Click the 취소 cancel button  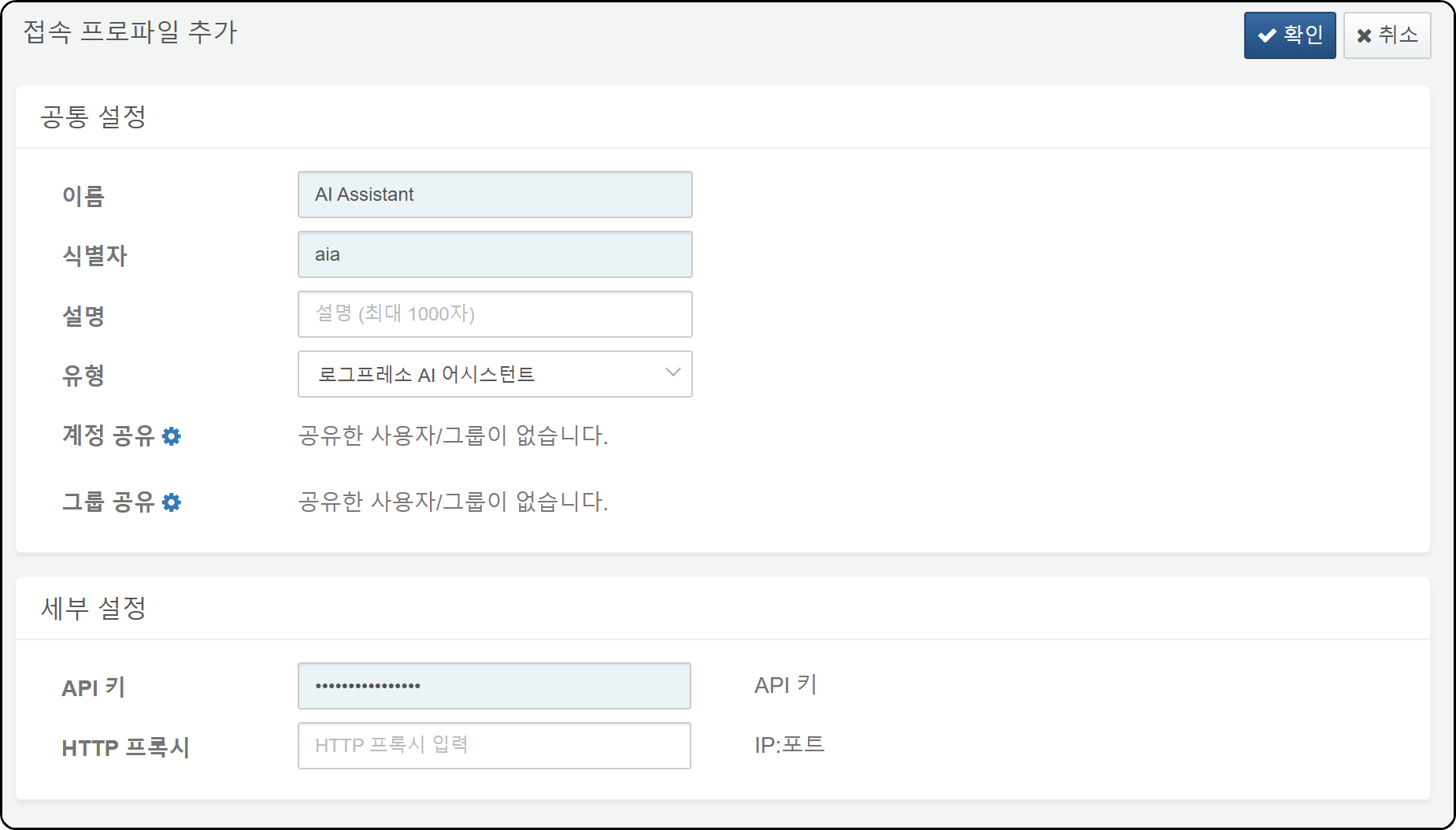coord(1387,35)
